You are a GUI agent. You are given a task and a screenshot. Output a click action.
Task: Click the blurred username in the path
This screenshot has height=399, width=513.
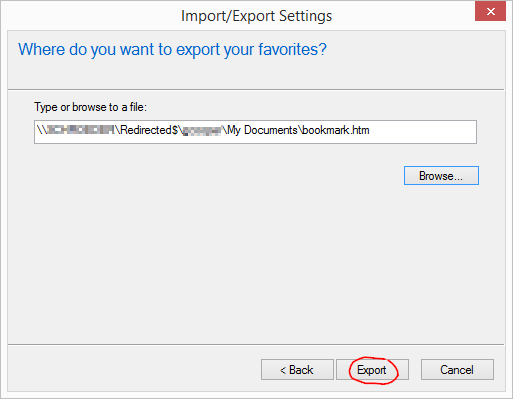pos(202,131)
